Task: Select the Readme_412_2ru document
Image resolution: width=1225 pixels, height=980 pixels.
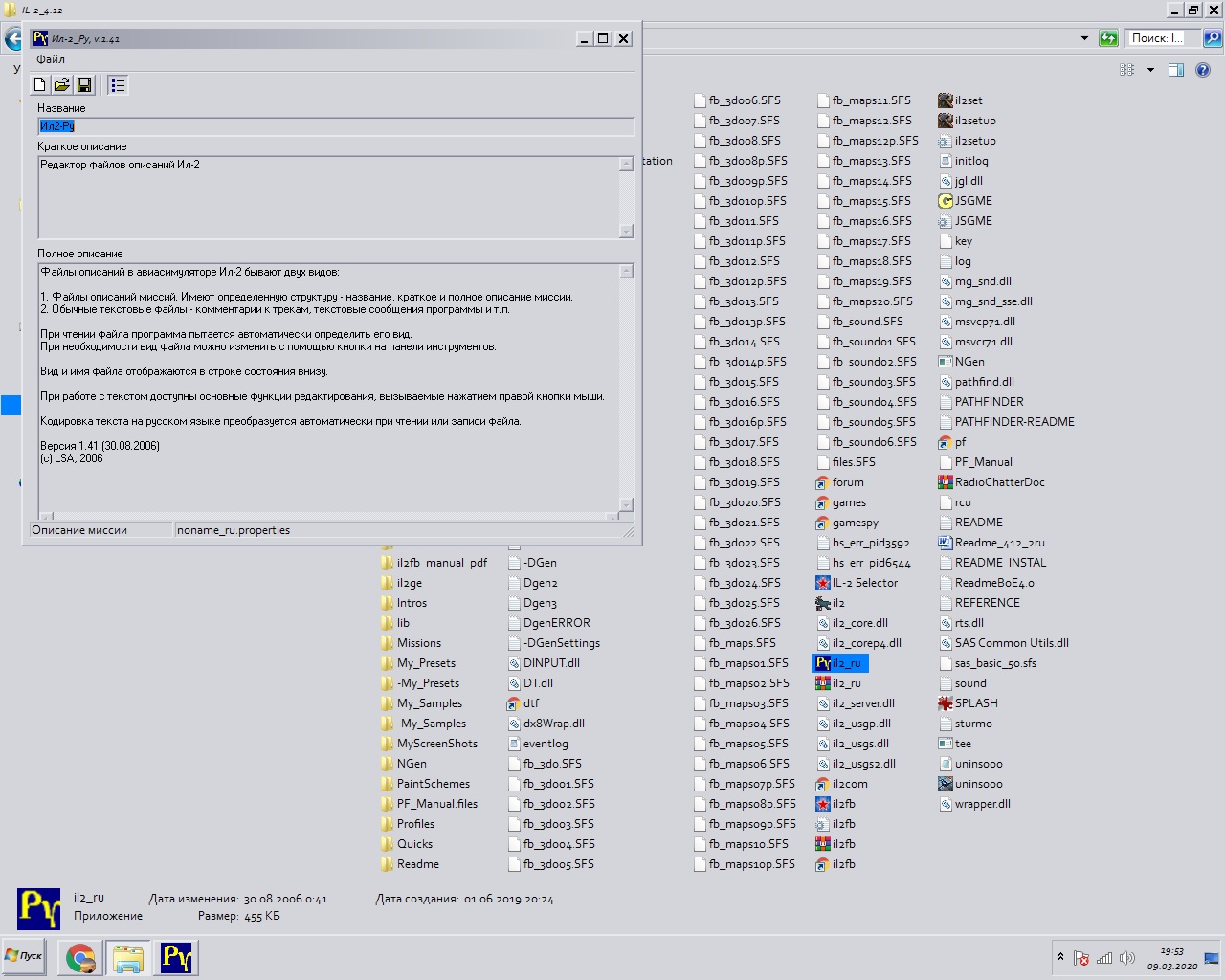Action: (991, 543)
